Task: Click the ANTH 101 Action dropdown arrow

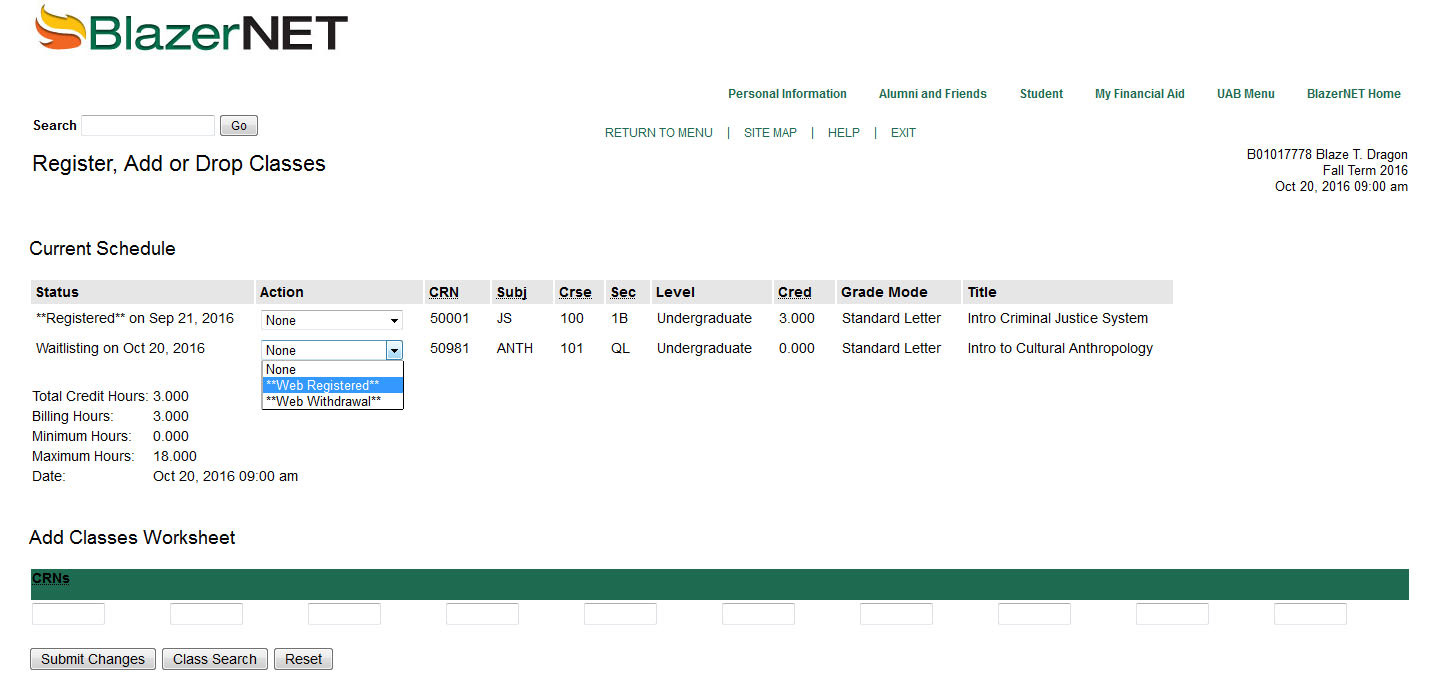Action: (394, 350)
